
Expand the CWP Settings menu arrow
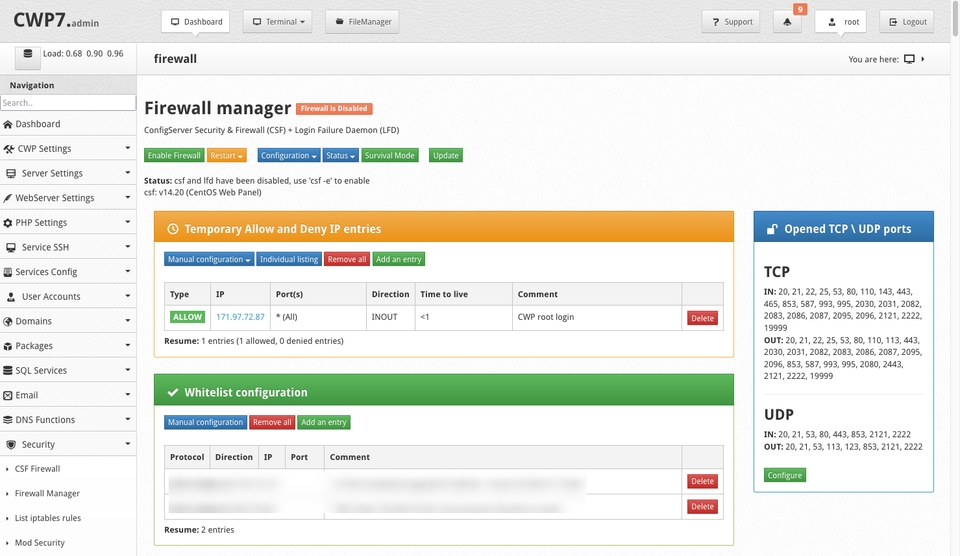tap(127, 148)
